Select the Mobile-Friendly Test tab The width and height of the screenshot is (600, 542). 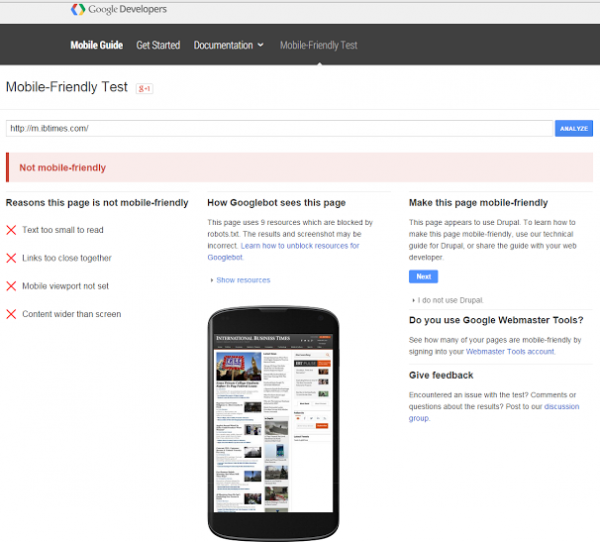click(x=319, y=45)
